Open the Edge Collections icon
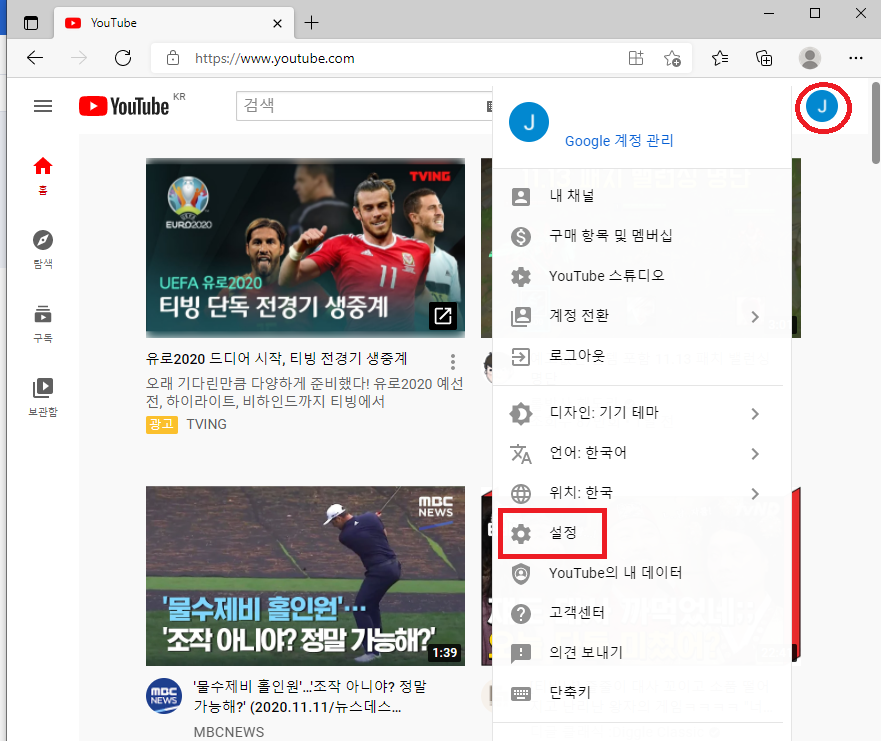The width and height of the screenshot is (881, 741). tap(764, 58)
